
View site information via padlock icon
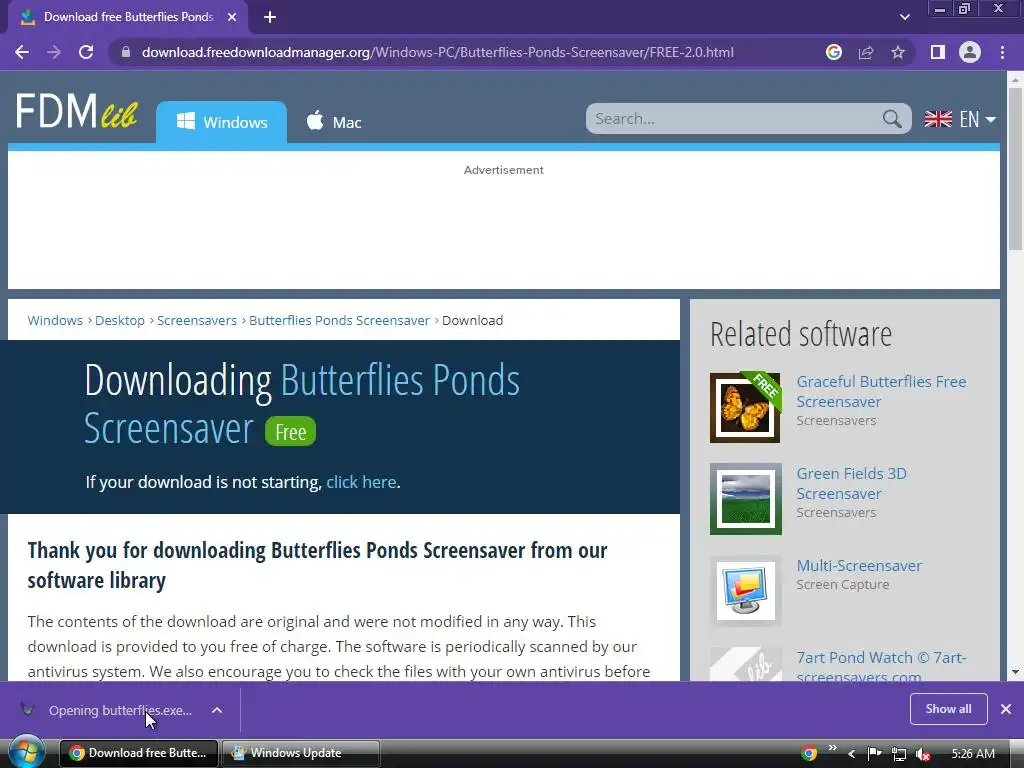[126, 52]
